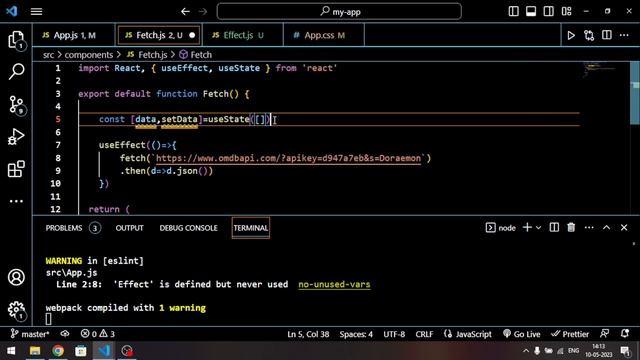The image size is (640, 360).
Task: Publish changes using the cloud sync icon
Action: [65, 334]
